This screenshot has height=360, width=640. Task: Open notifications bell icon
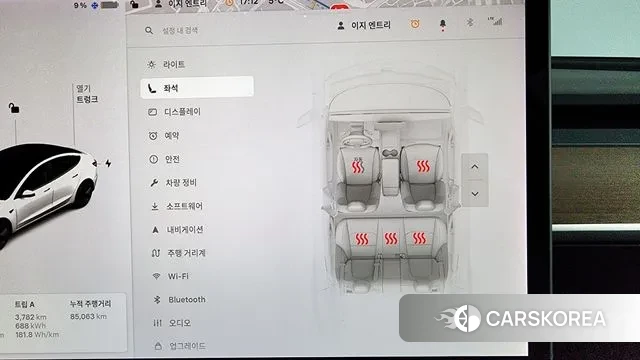443,25
